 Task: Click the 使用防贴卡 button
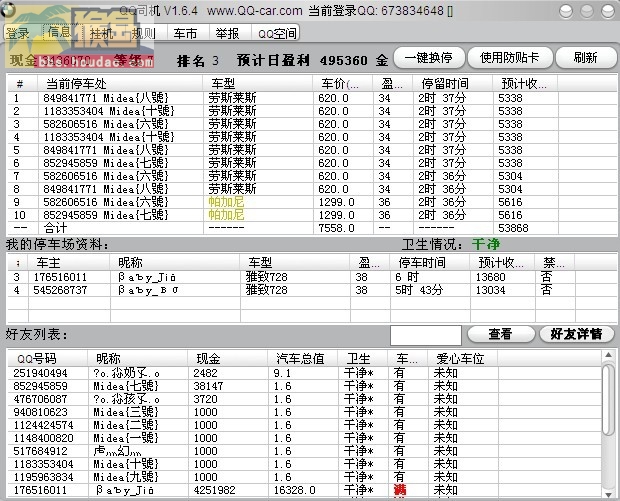pos(510,58)
